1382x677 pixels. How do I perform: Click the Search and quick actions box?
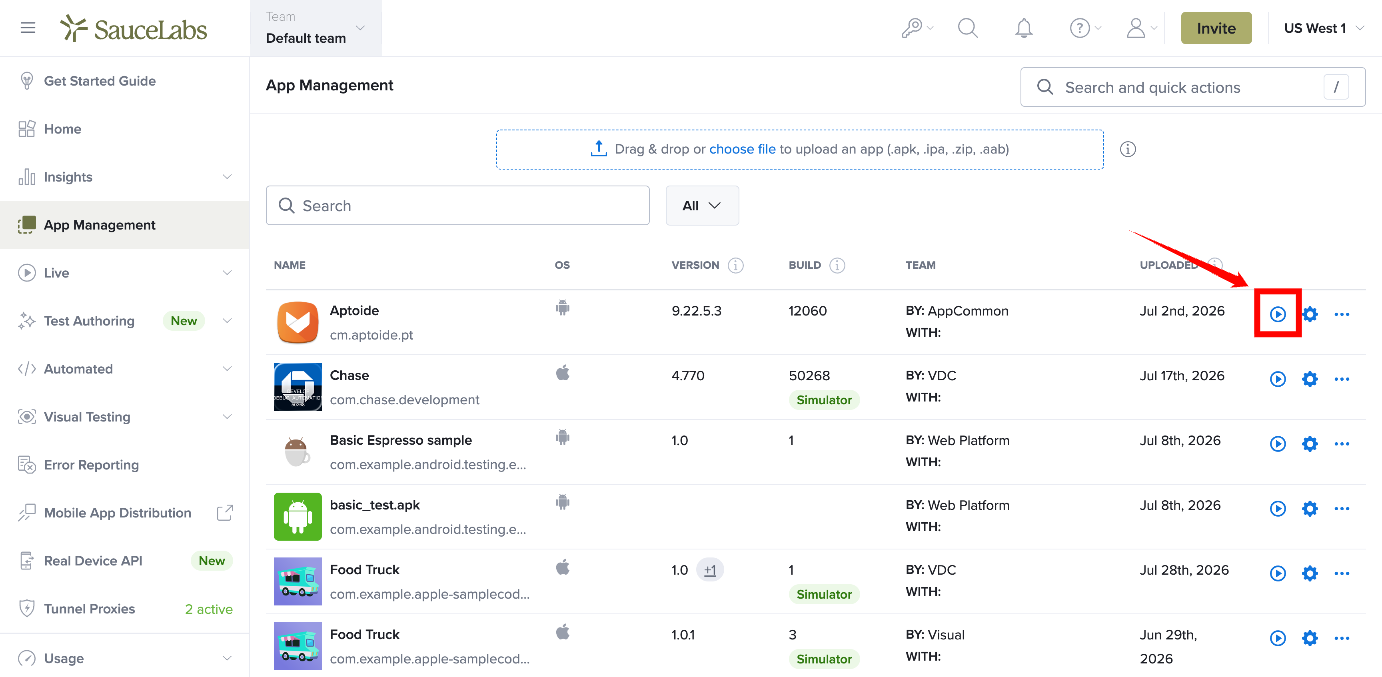(1192, 87)
